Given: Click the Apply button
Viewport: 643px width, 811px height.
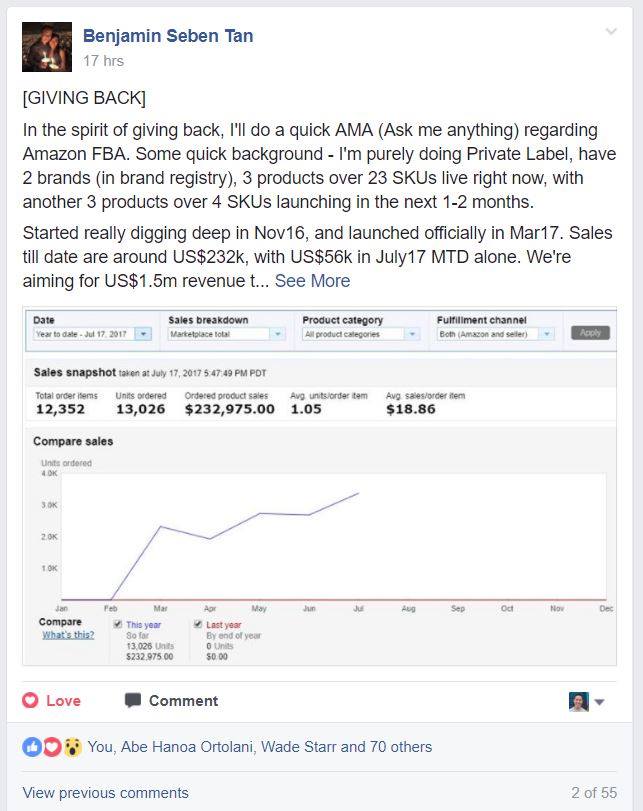Looking at the screenshot, I should pyautogui.click(x=590, y=333).
